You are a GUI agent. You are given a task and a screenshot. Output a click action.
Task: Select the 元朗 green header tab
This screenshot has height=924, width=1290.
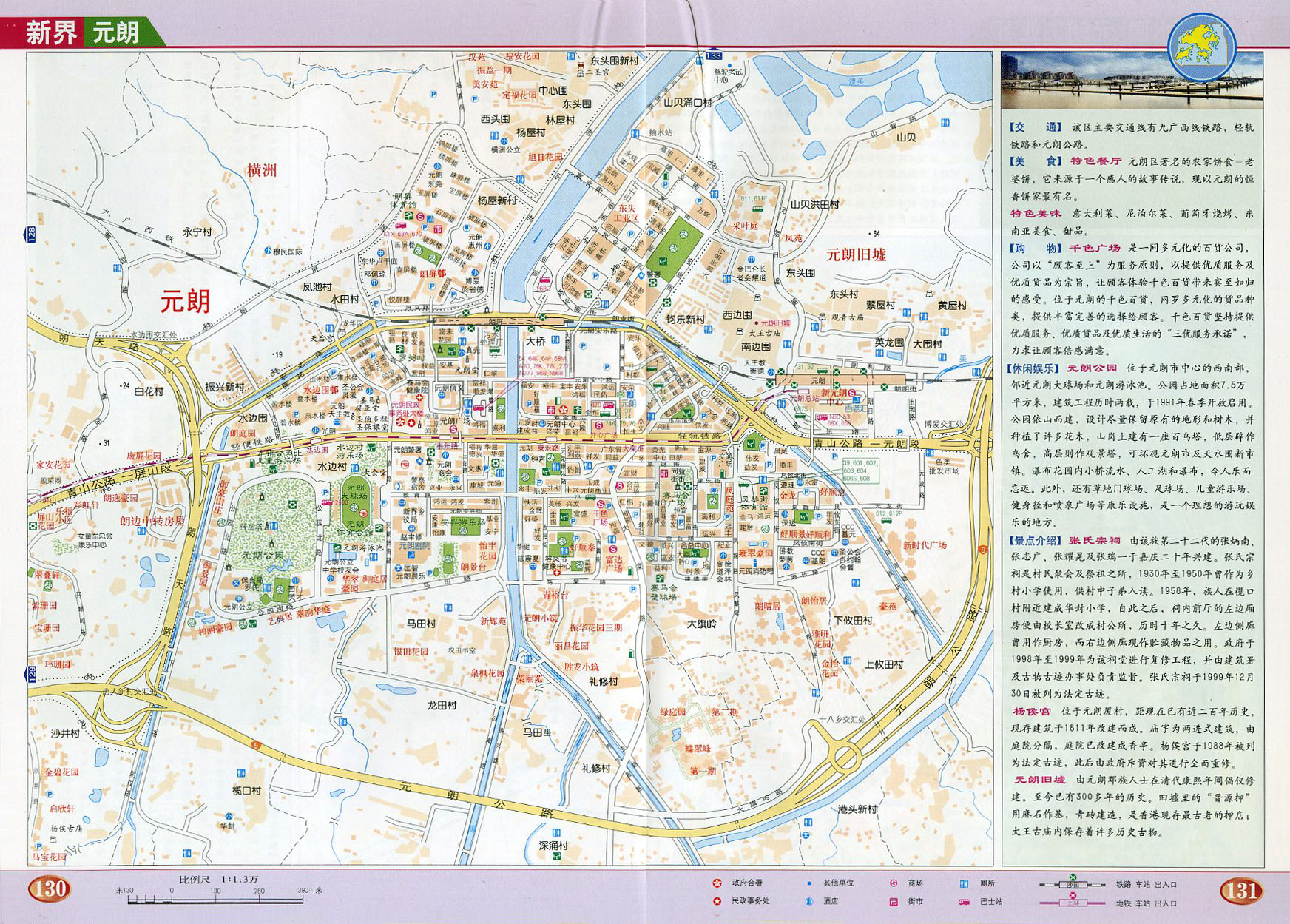(116, 33)
